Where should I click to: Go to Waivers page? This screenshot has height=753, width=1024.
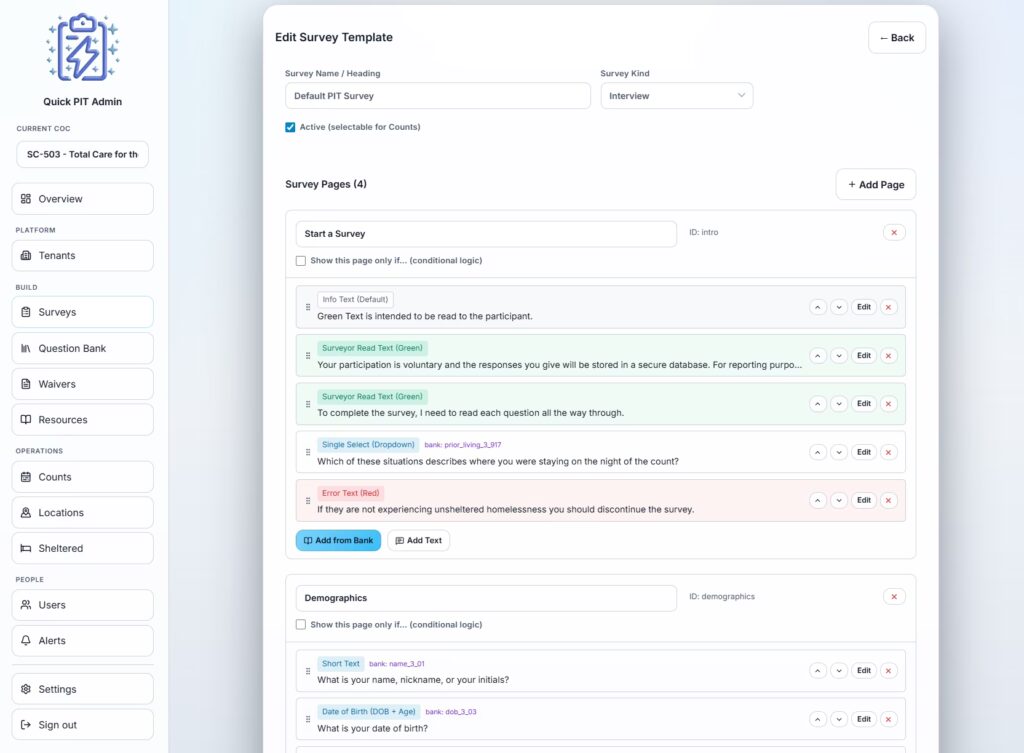pos(82,384)
